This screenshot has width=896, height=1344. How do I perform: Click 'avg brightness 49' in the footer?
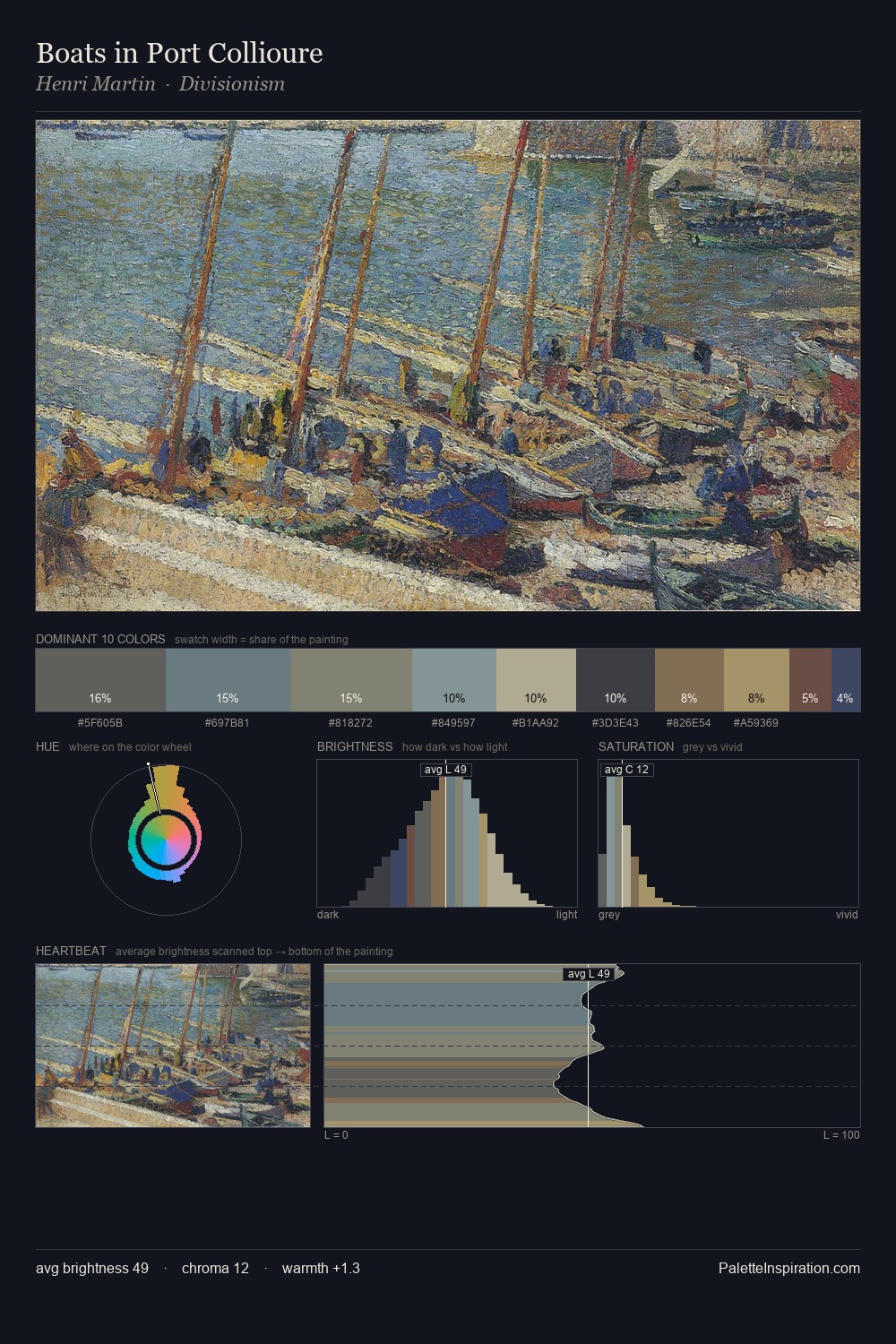92,1268
